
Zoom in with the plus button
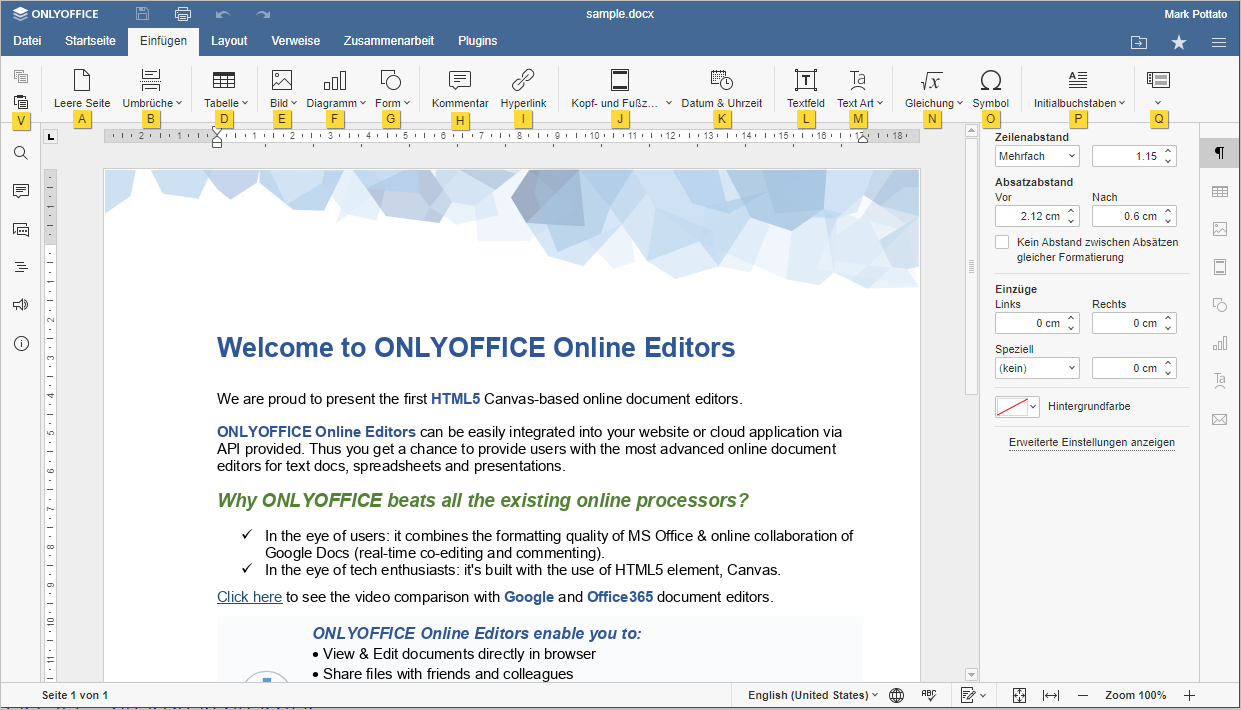pyautogui.click(x=1189, y=695)
